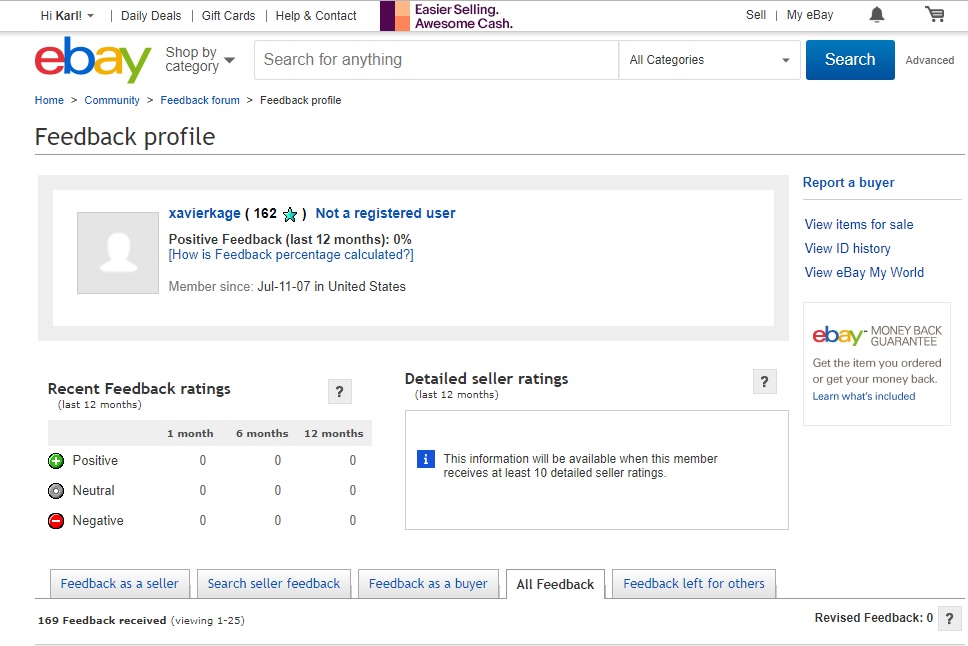Click the red Negative feedback icon

click(56, 521)
